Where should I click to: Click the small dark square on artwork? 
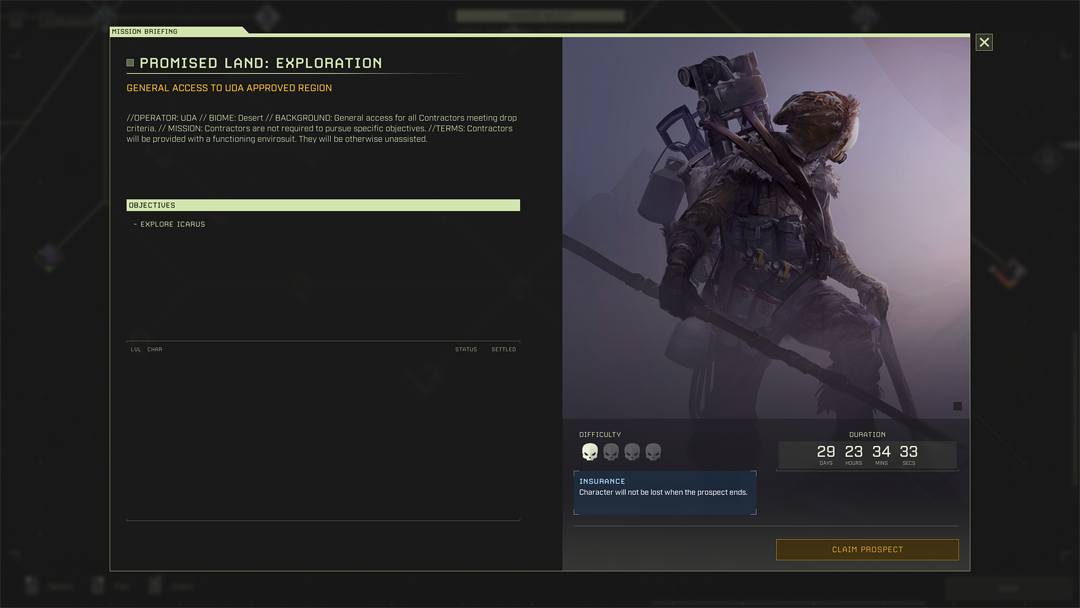(957, 406)
